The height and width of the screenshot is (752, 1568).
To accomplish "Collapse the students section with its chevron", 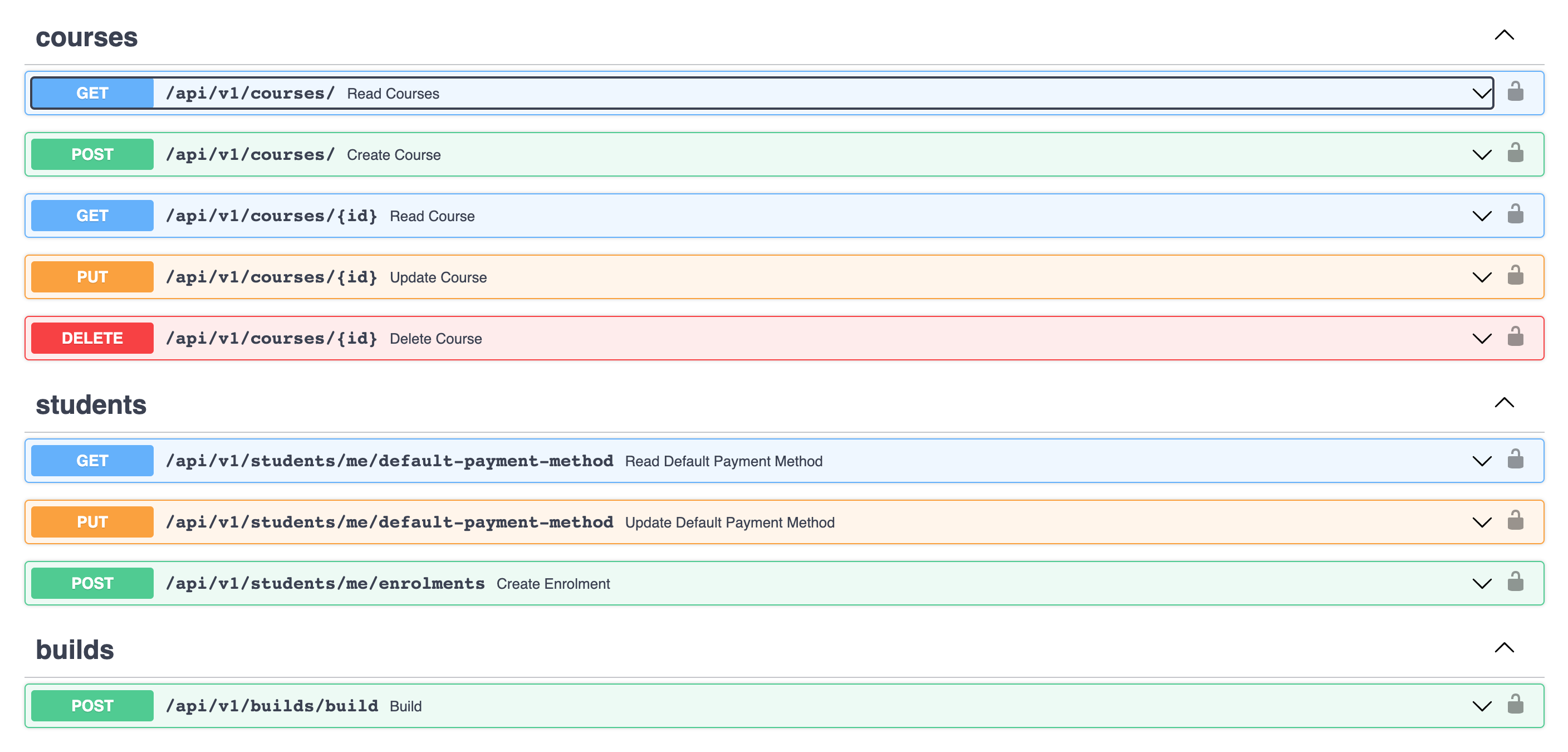I will pos(1504,403).
